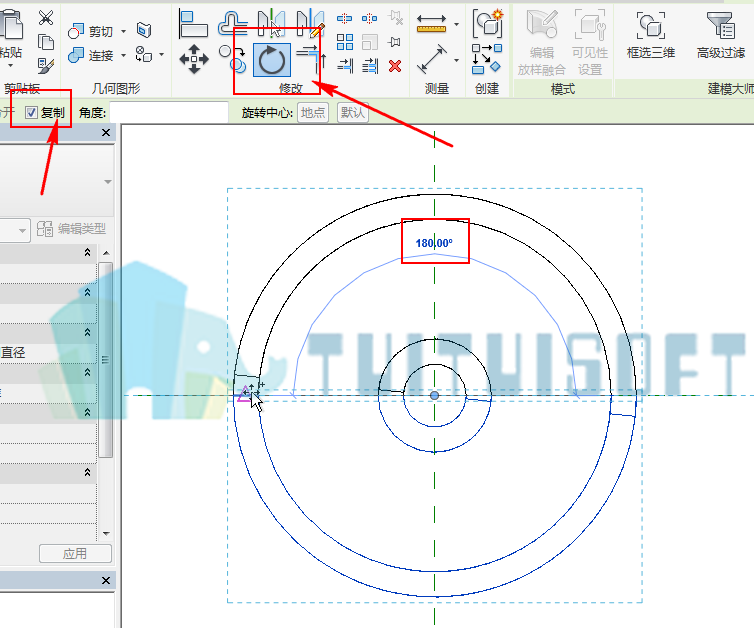Image resolution: width=754 pixels, height=628 pixels.
Task: Open the 连接 dropdown arrow
Action: click(123, 55)
